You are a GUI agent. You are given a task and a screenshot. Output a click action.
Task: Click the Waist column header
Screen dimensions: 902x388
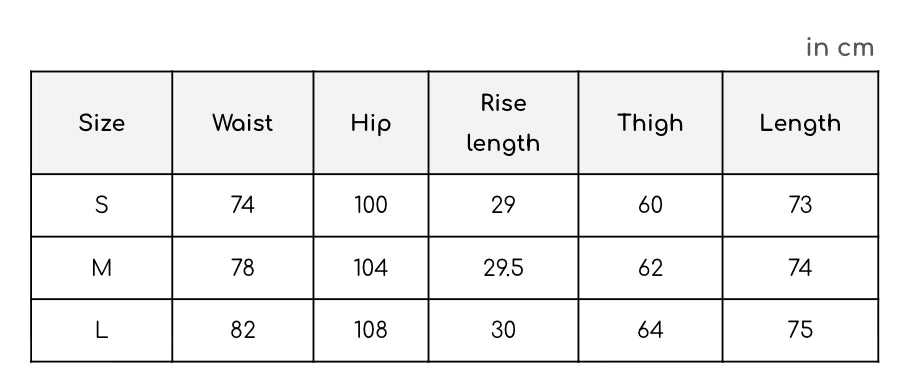pos(242,123)
